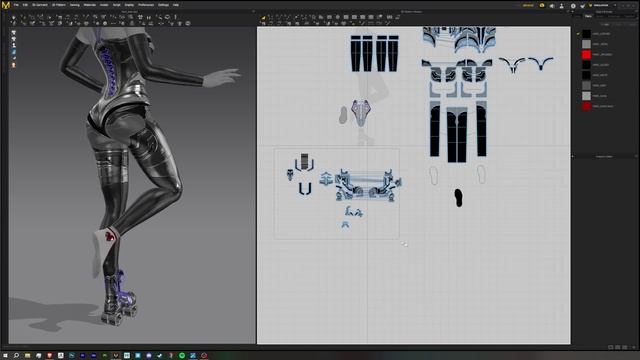Select the checked black fabric swatch
This screenshot has width=640, height=360.
point(586,34)
